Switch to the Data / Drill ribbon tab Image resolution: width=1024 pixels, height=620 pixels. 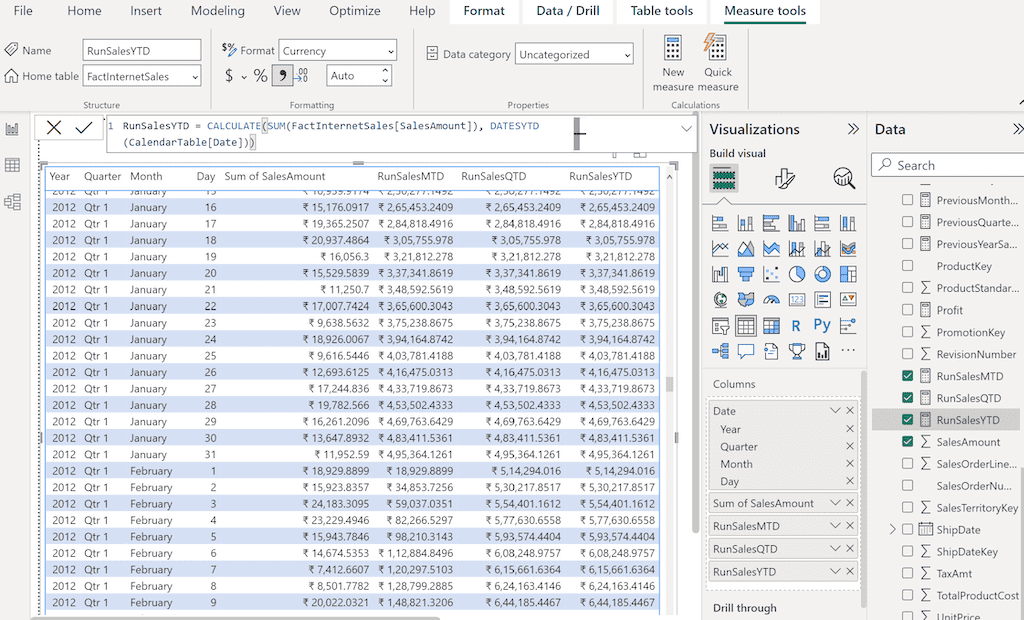(x=567, y=12)
